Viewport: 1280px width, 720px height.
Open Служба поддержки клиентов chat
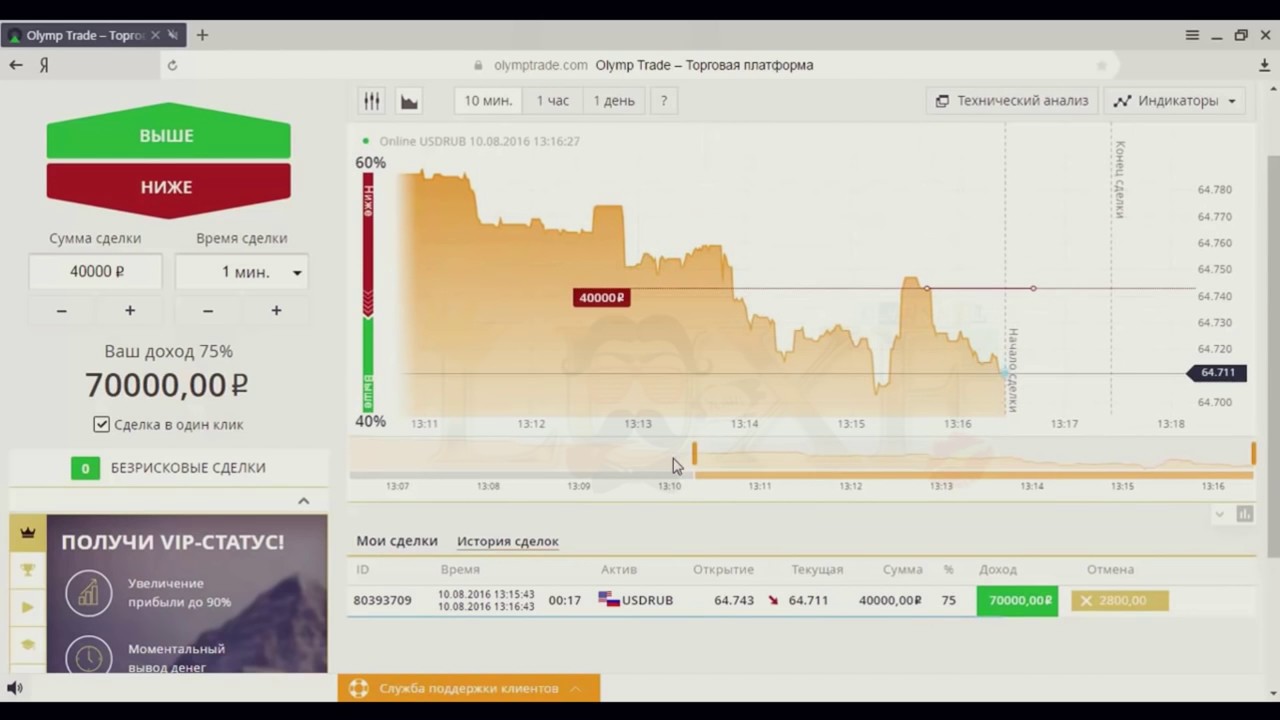(469, 688)
